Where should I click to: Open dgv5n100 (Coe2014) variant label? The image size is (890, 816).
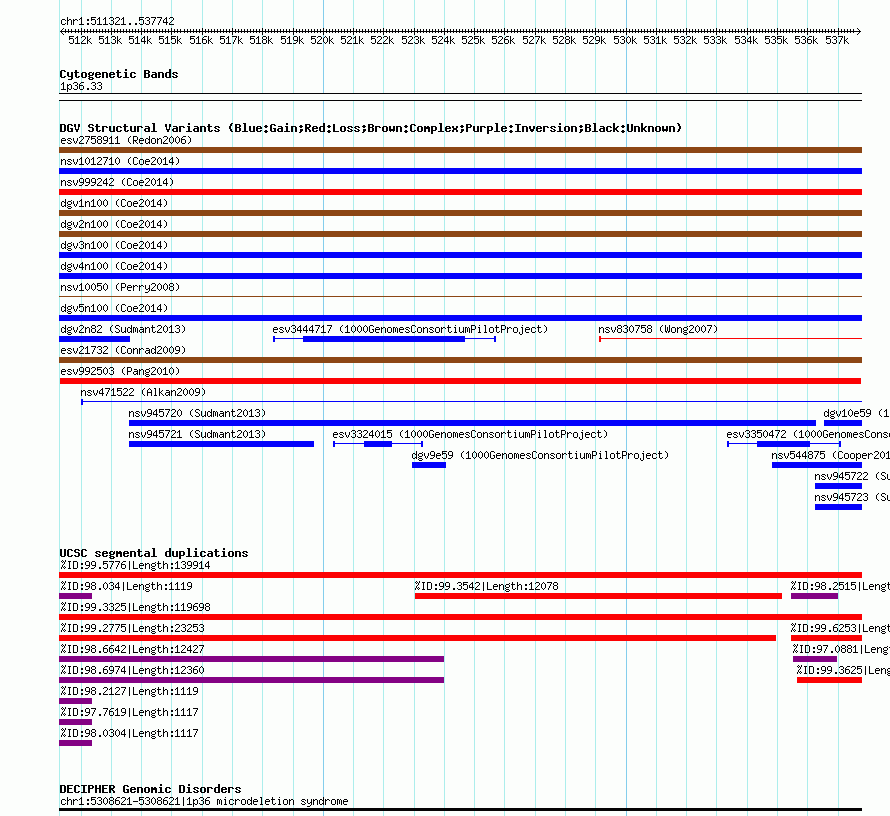click(114, 308)
